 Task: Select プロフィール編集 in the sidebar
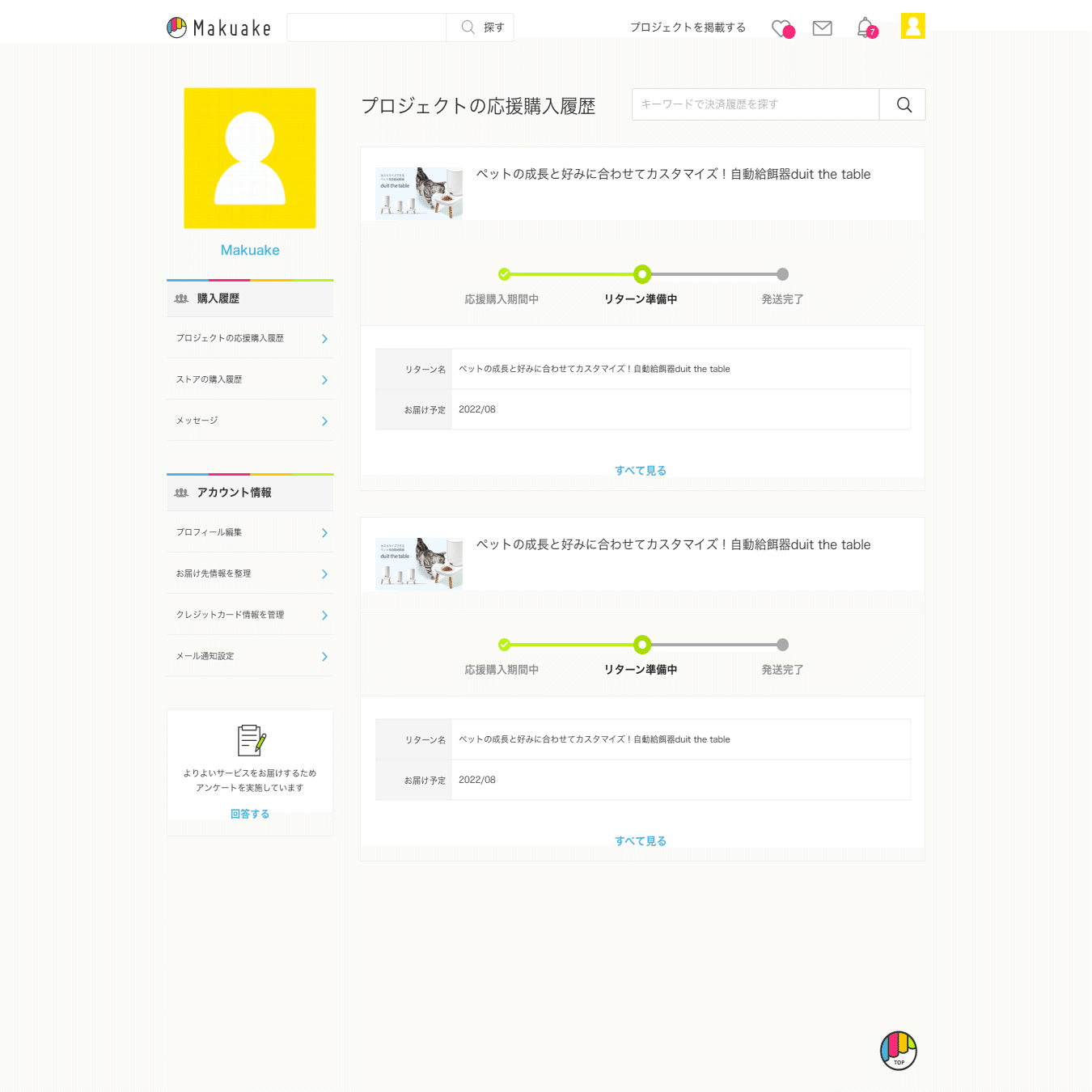coord(249,532)
